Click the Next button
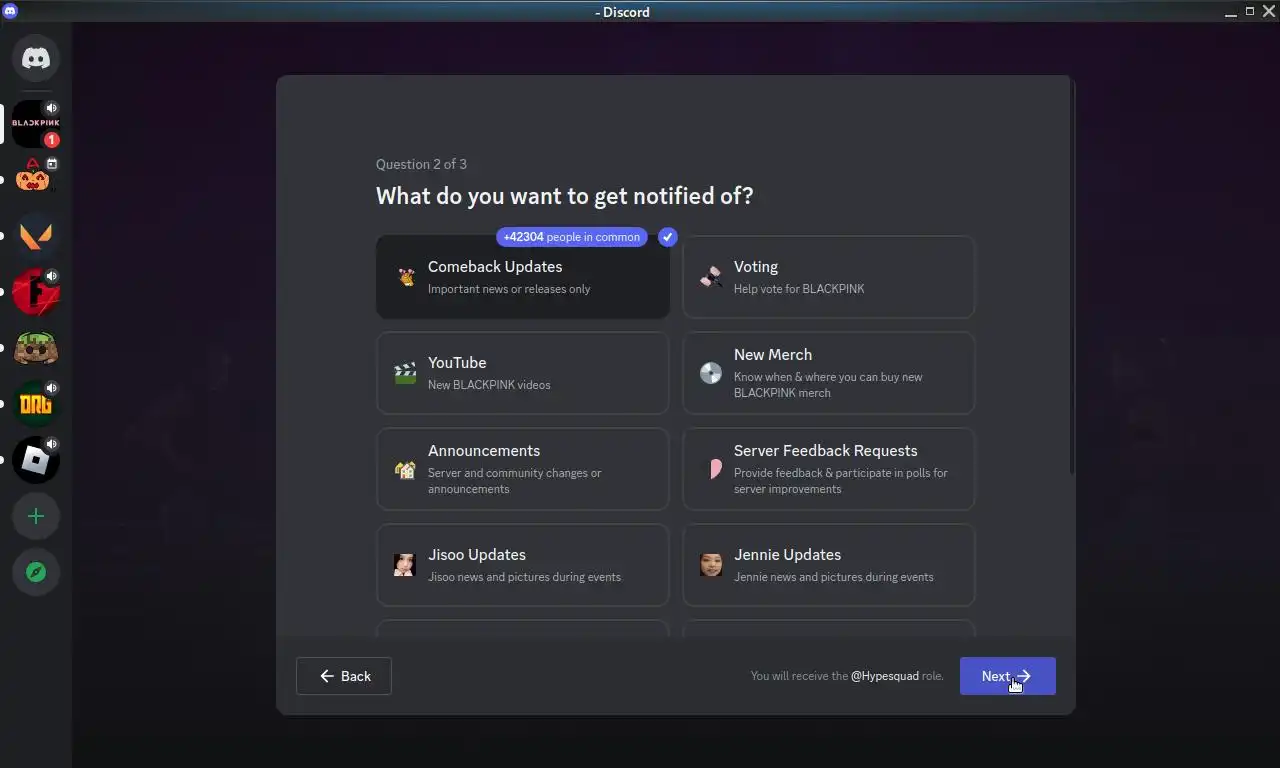The height and width of the screenshot is (768, 1280). (x=1008, y=676)
